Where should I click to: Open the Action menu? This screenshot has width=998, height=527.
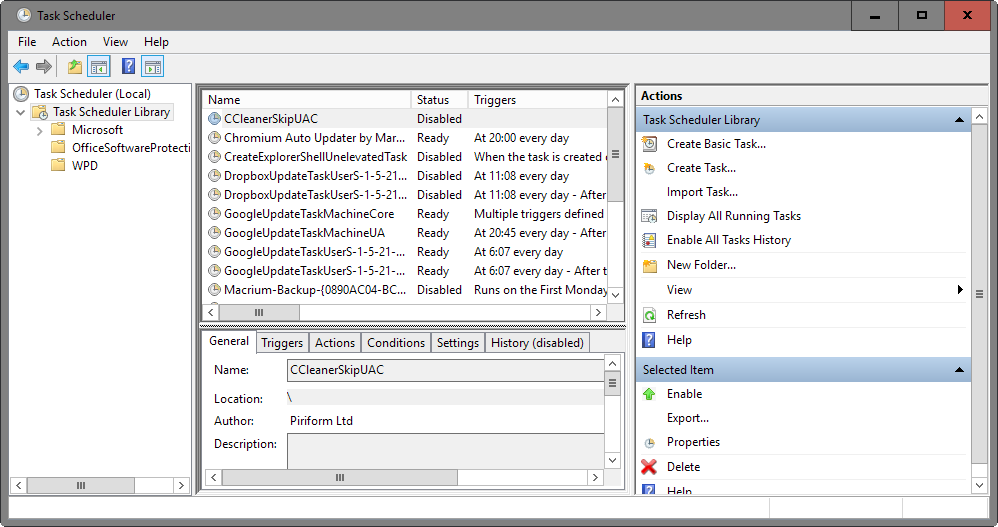pyautogui.click(x=69, y=42)
